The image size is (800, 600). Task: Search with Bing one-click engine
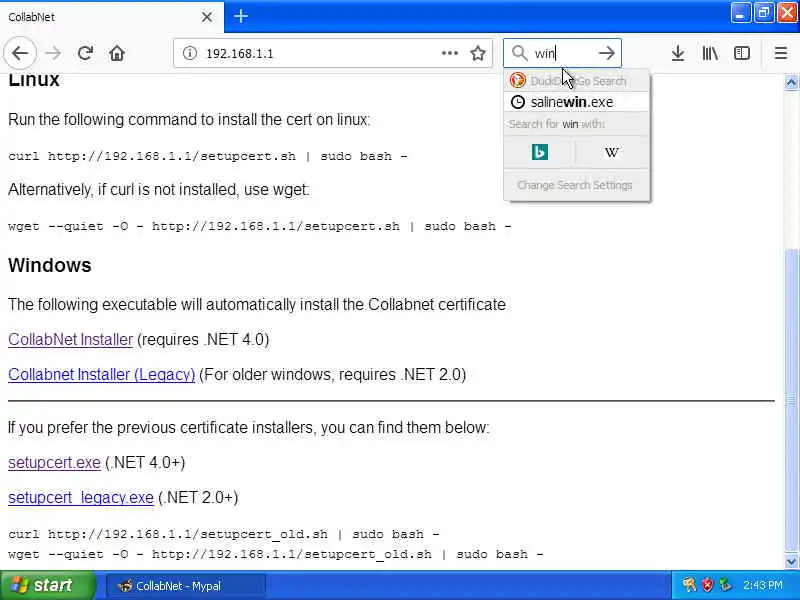coord(539,152)
